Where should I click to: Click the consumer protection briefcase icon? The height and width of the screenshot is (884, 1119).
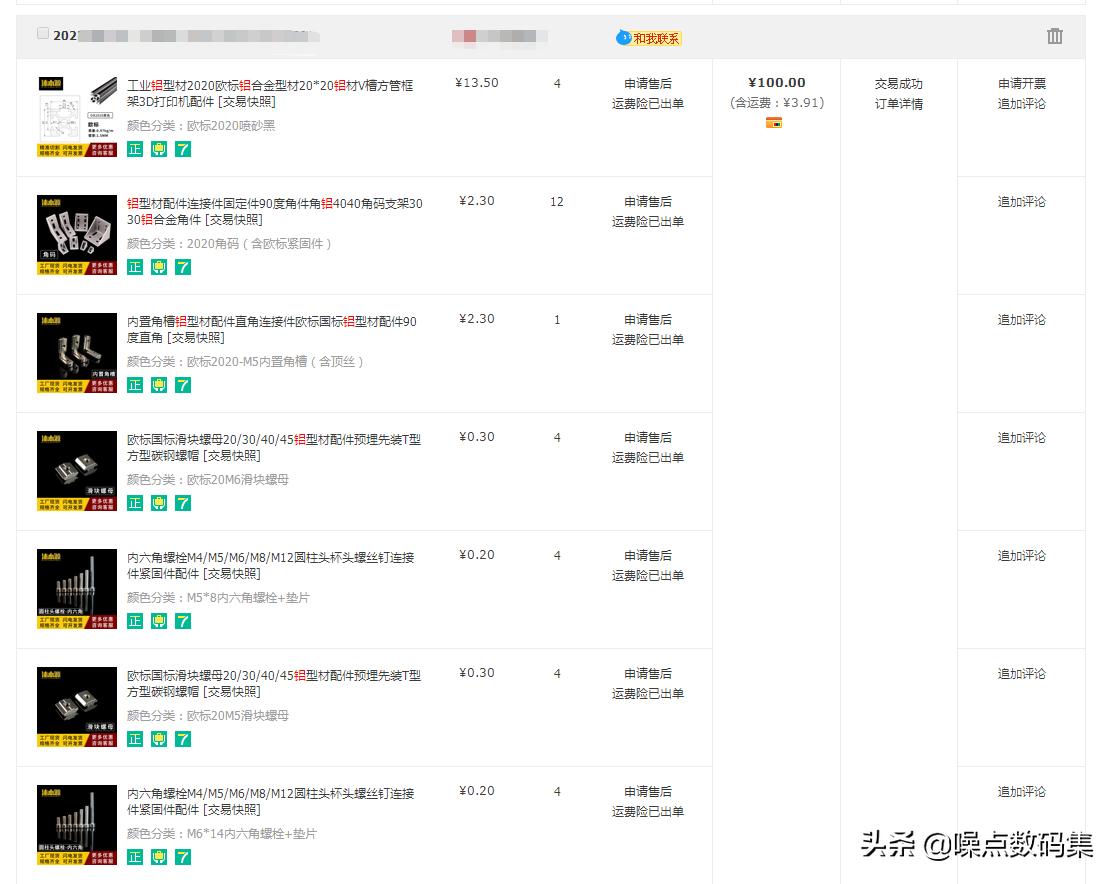point(158,149)
